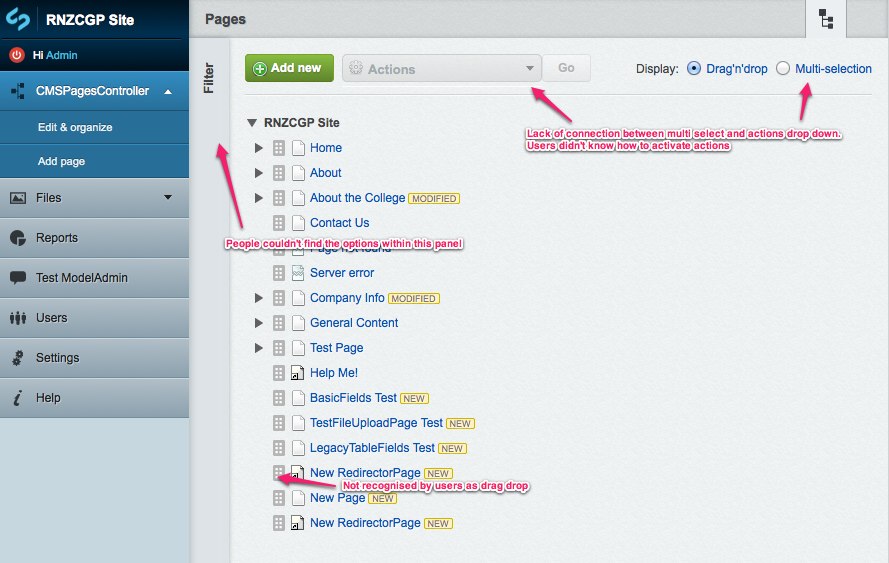Expand the Files menu arrow
This screenshot has width=889, height=563.
168,197
